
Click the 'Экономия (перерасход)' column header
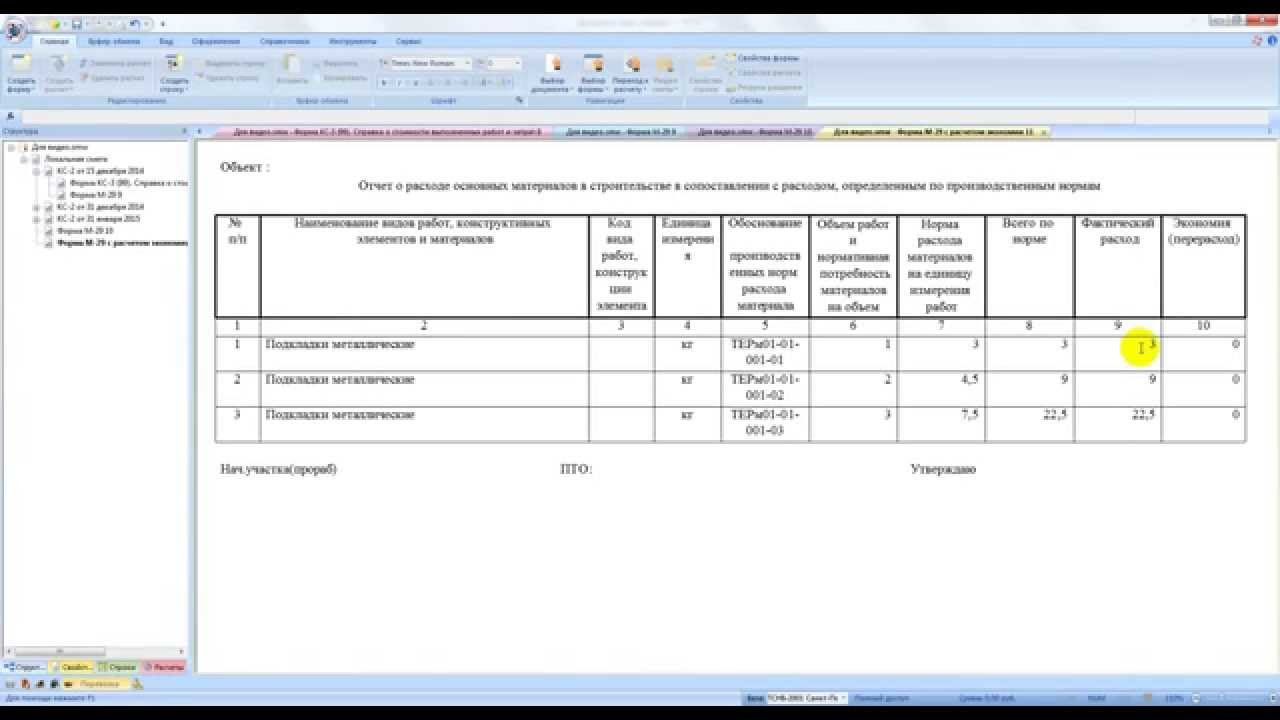tap(1203, 265)
